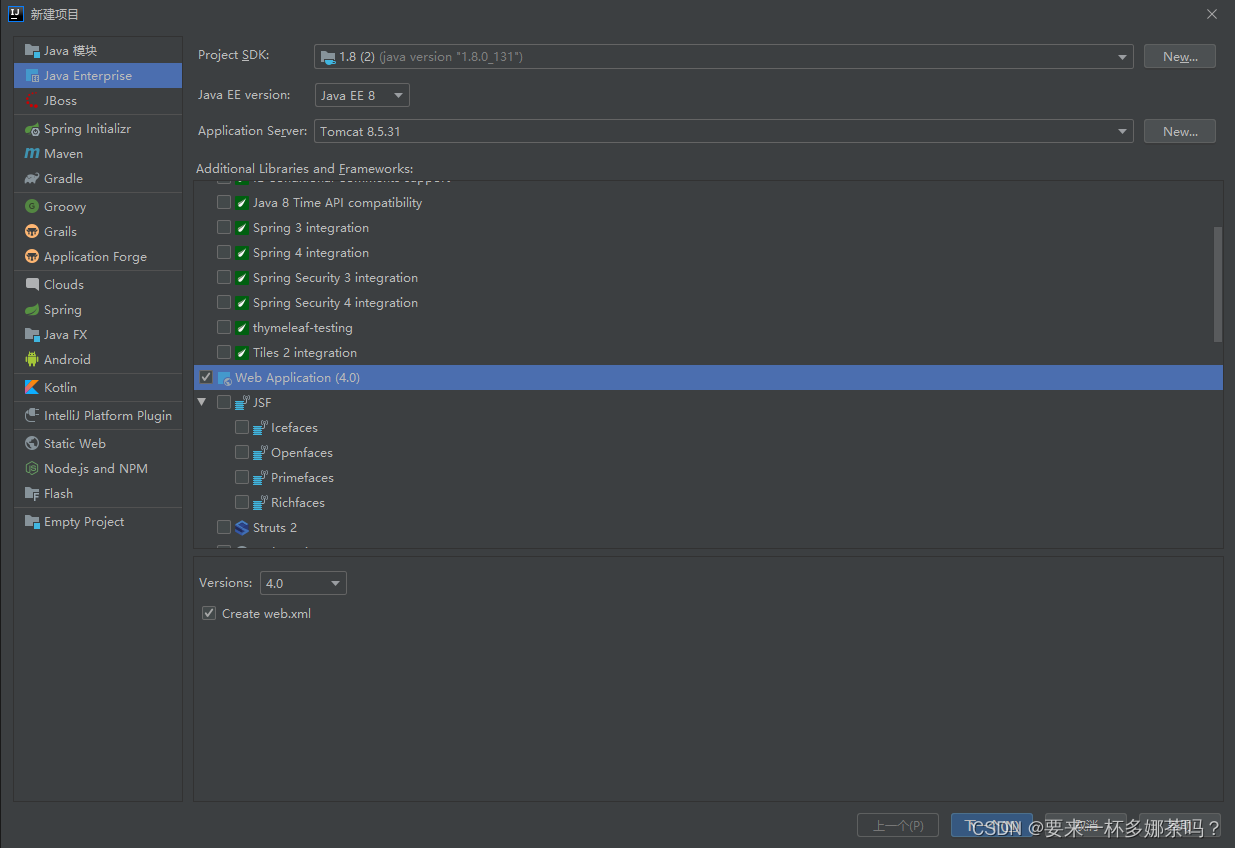Check the Spring 3 integration box
Viewport: 1235px width, 848px height.
tap(224, 227)
